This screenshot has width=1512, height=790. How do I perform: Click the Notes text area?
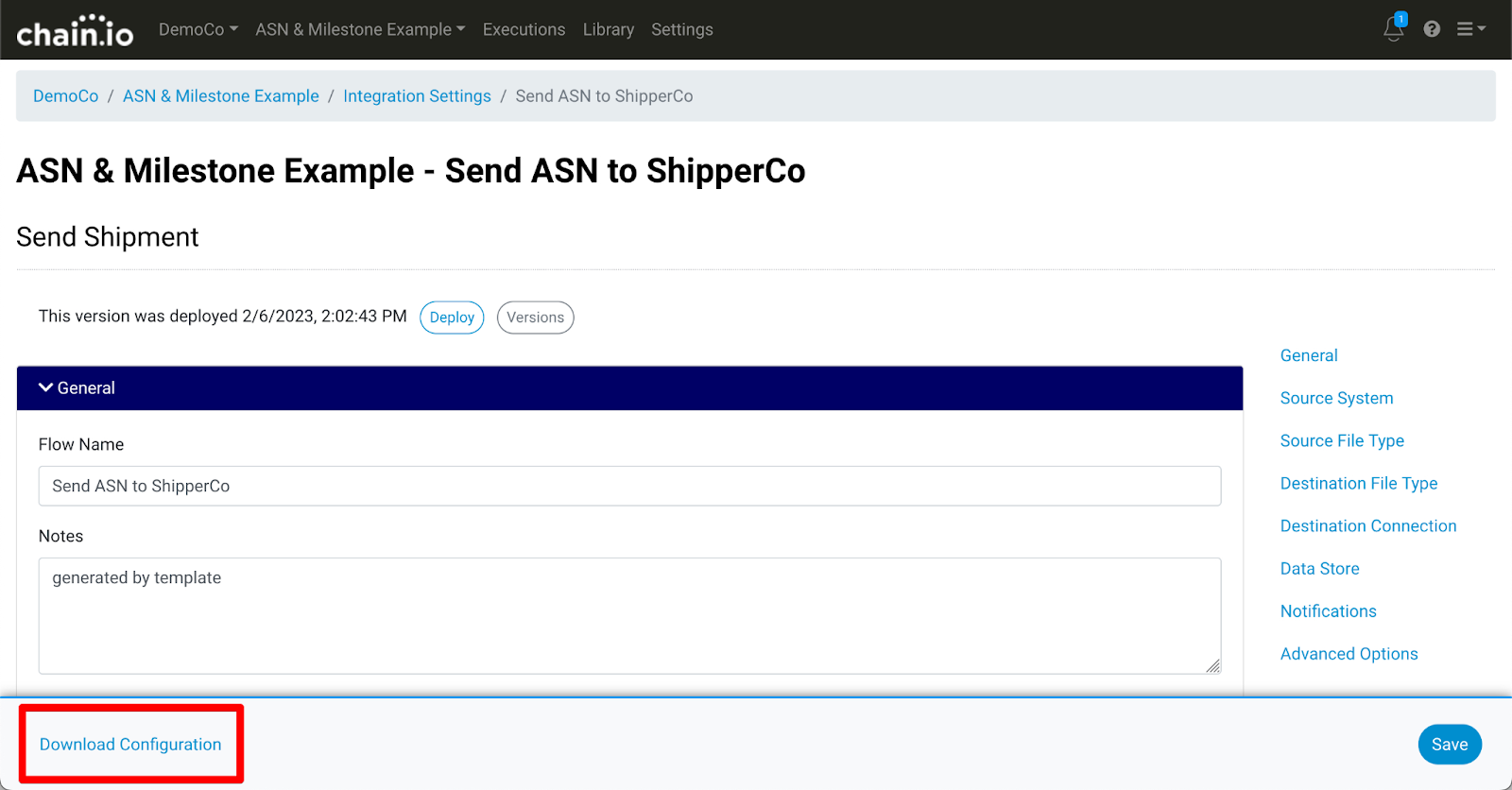629,616
